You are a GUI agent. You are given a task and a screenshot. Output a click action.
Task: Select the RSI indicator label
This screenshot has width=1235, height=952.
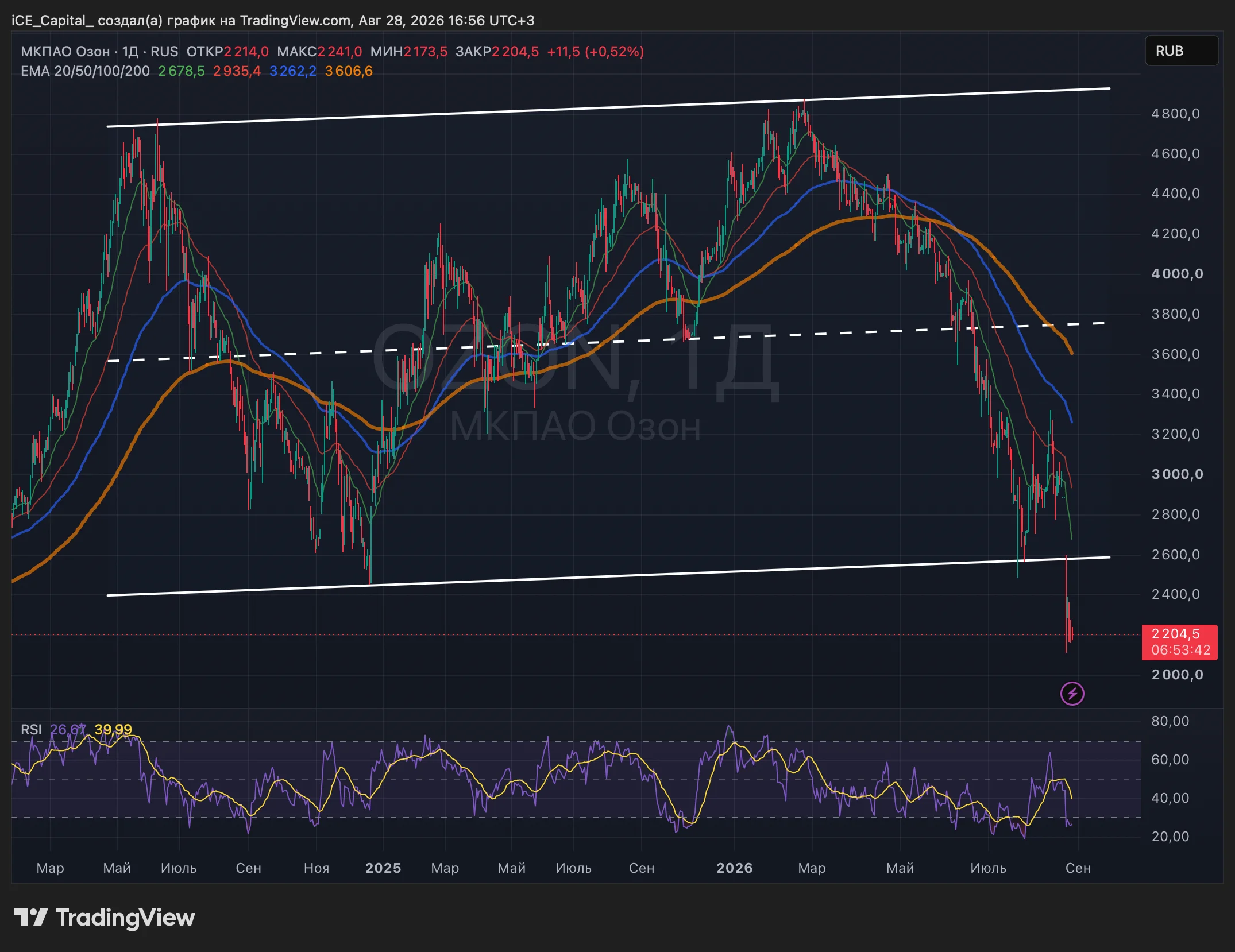tap(31, 730)
